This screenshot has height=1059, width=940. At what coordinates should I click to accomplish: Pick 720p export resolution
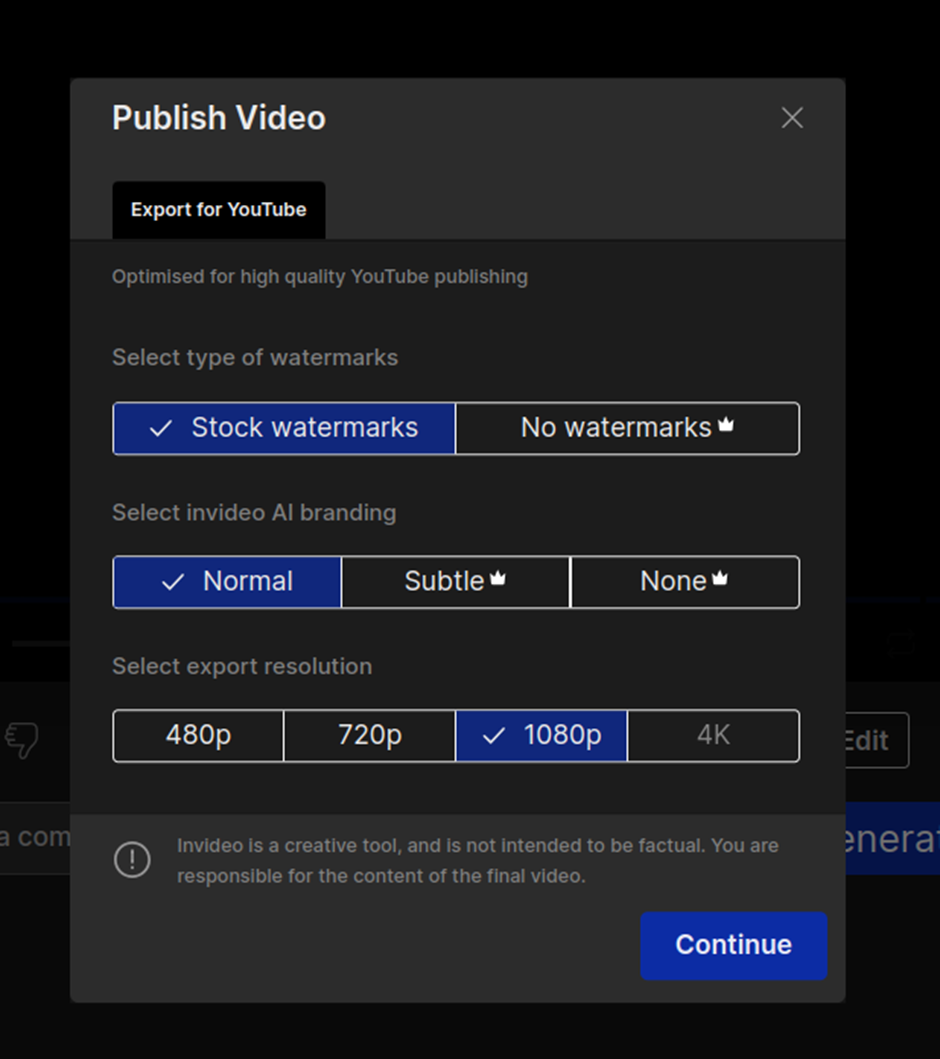point(369,735)
